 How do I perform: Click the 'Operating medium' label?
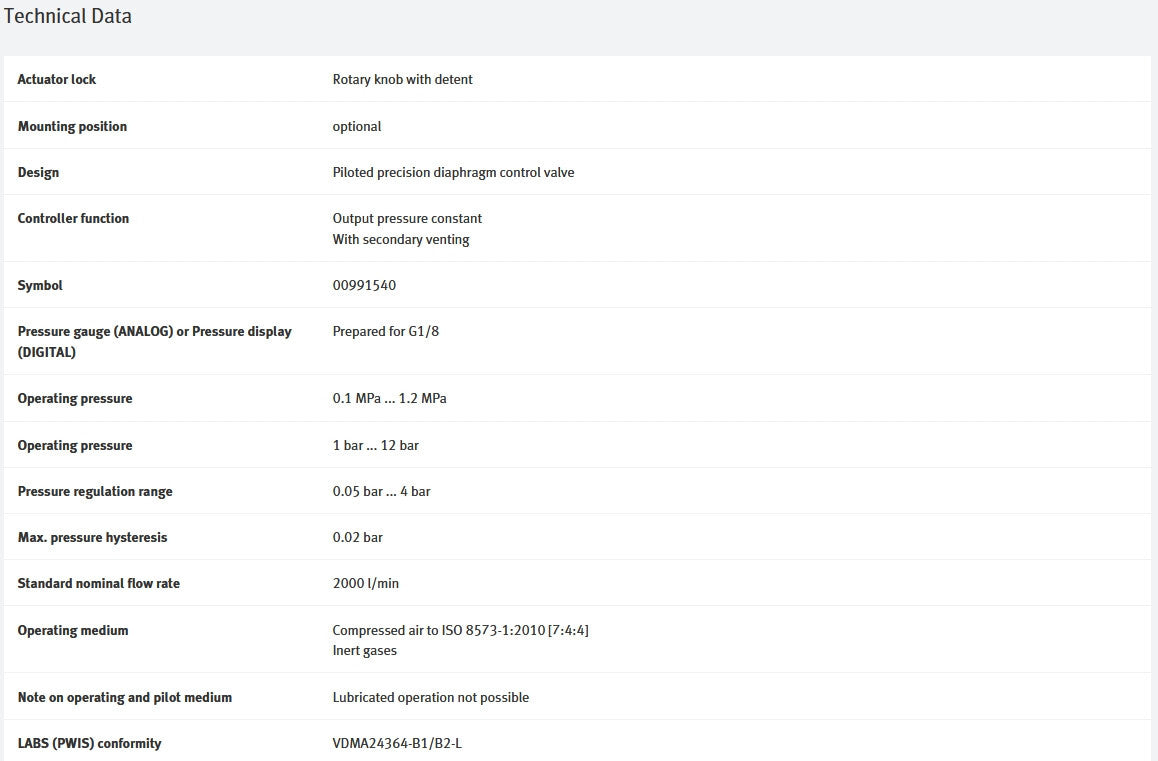(73, 630)
